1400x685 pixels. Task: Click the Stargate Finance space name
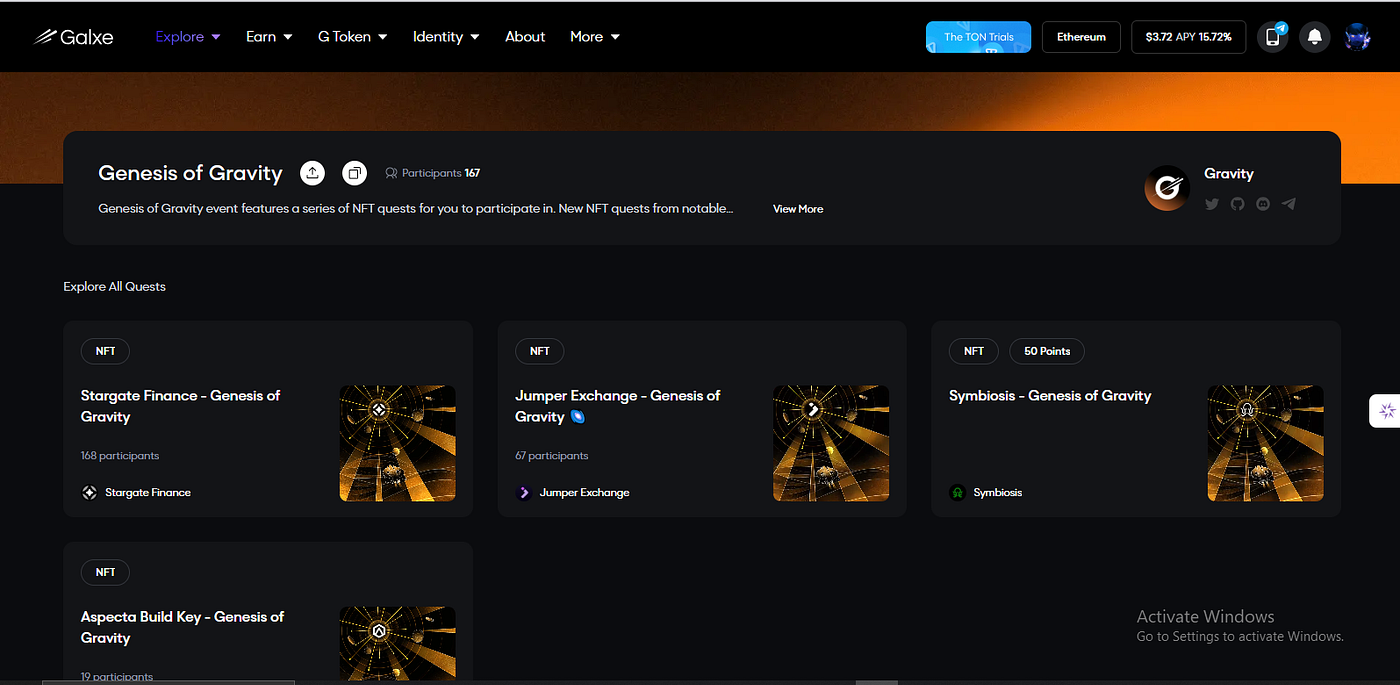[x=148, y=492]
